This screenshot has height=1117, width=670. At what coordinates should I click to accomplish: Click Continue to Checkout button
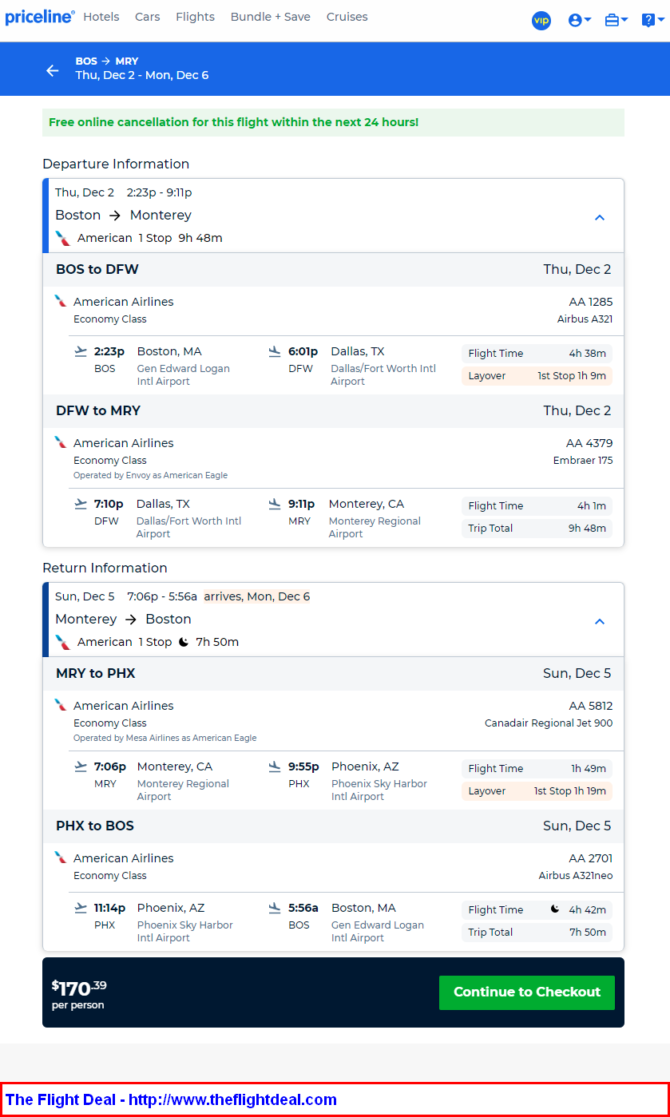[527, 992]
